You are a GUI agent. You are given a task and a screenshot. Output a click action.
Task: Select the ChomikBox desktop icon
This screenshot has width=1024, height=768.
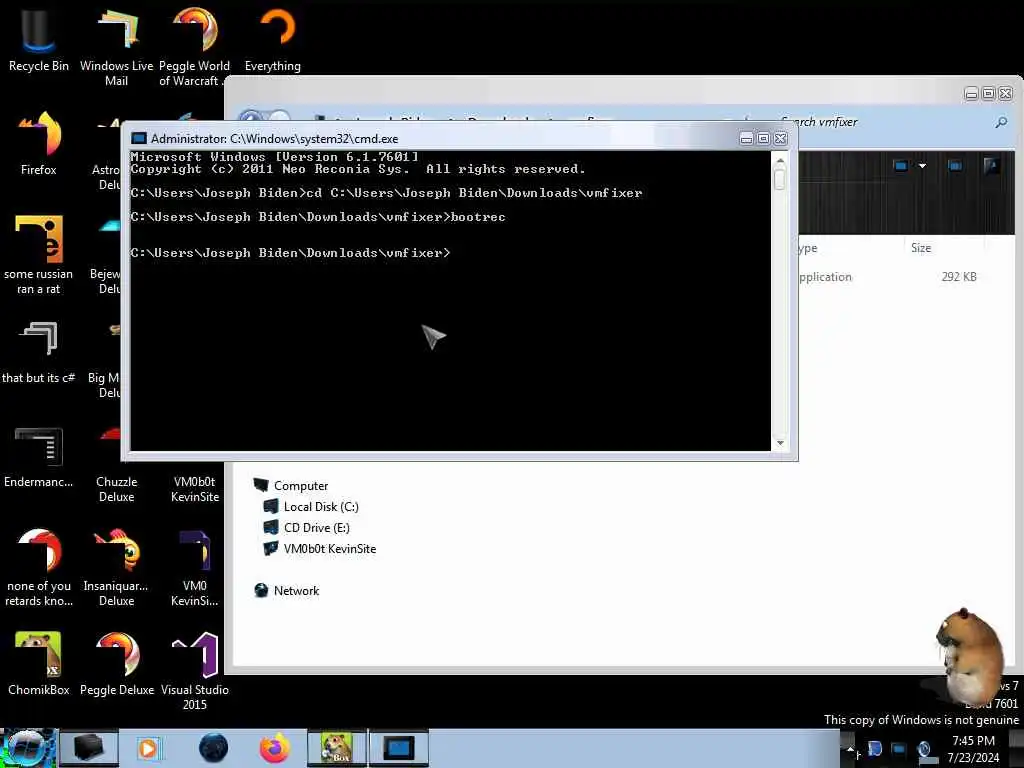[39, 663]
